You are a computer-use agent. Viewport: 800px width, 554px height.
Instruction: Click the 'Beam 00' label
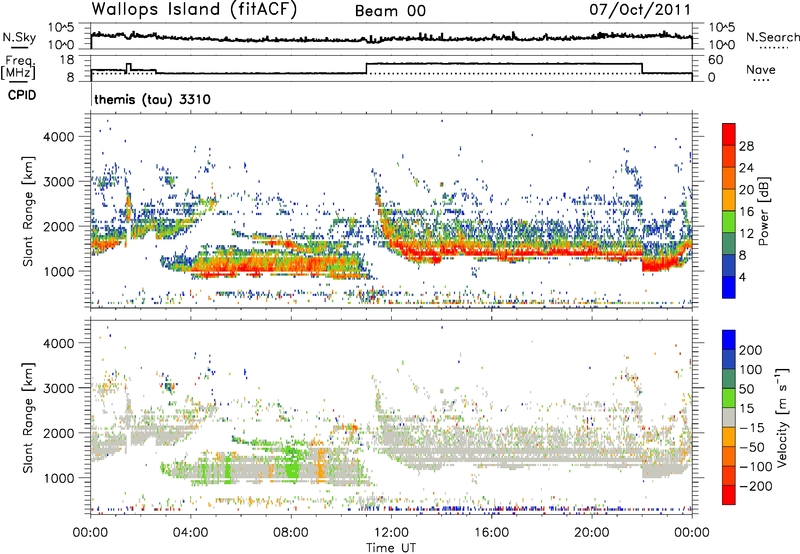(x=390, y=11)
